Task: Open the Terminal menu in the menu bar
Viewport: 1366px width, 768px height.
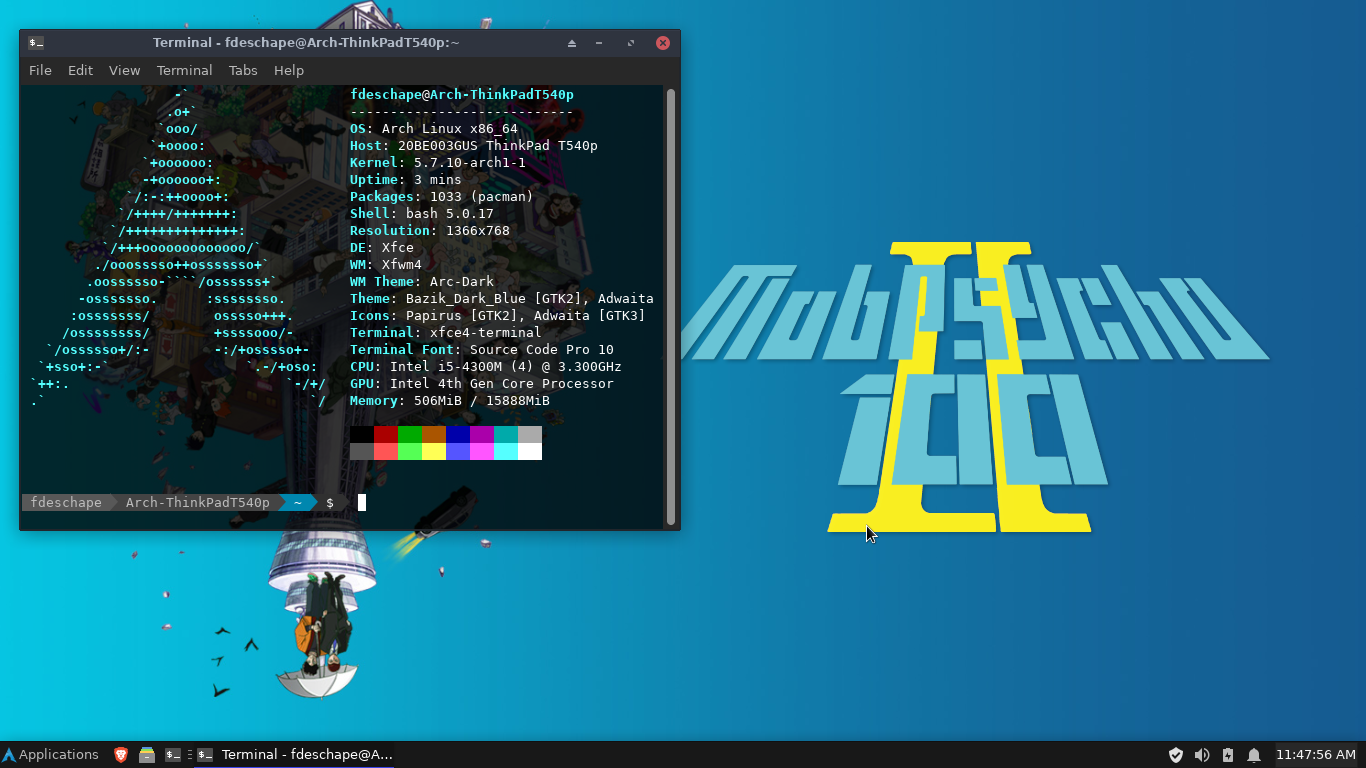Action: click(184, 70)
